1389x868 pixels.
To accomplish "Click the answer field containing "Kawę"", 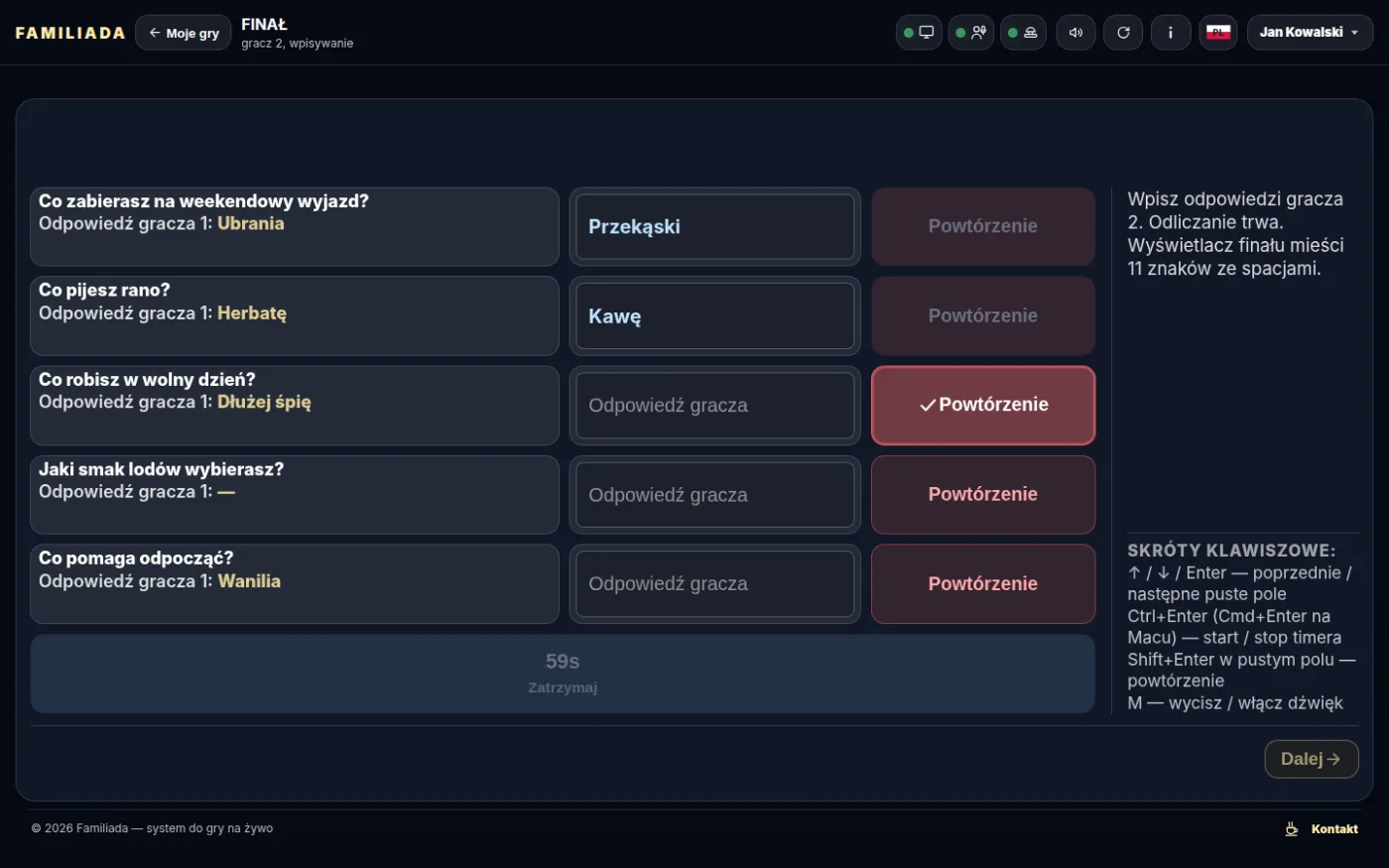I will point(714,315).
